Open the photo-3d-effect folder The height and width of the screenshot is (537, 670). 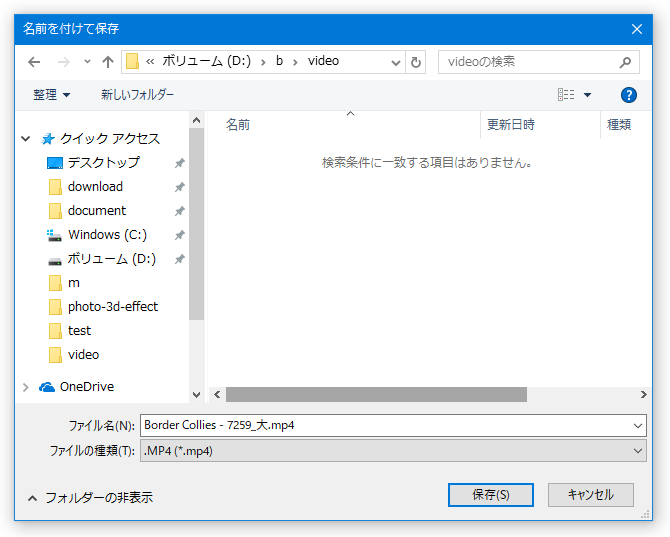pyautogui.click(x=113, y=307)
